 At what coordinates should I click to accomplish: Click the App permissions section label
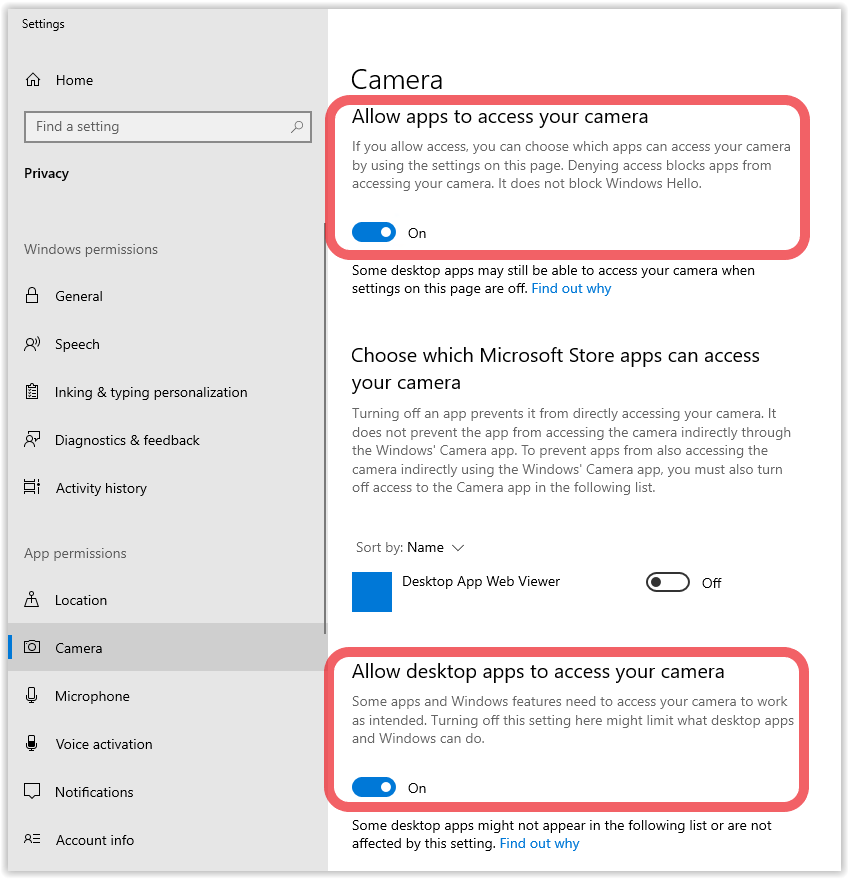click(75, 553)
